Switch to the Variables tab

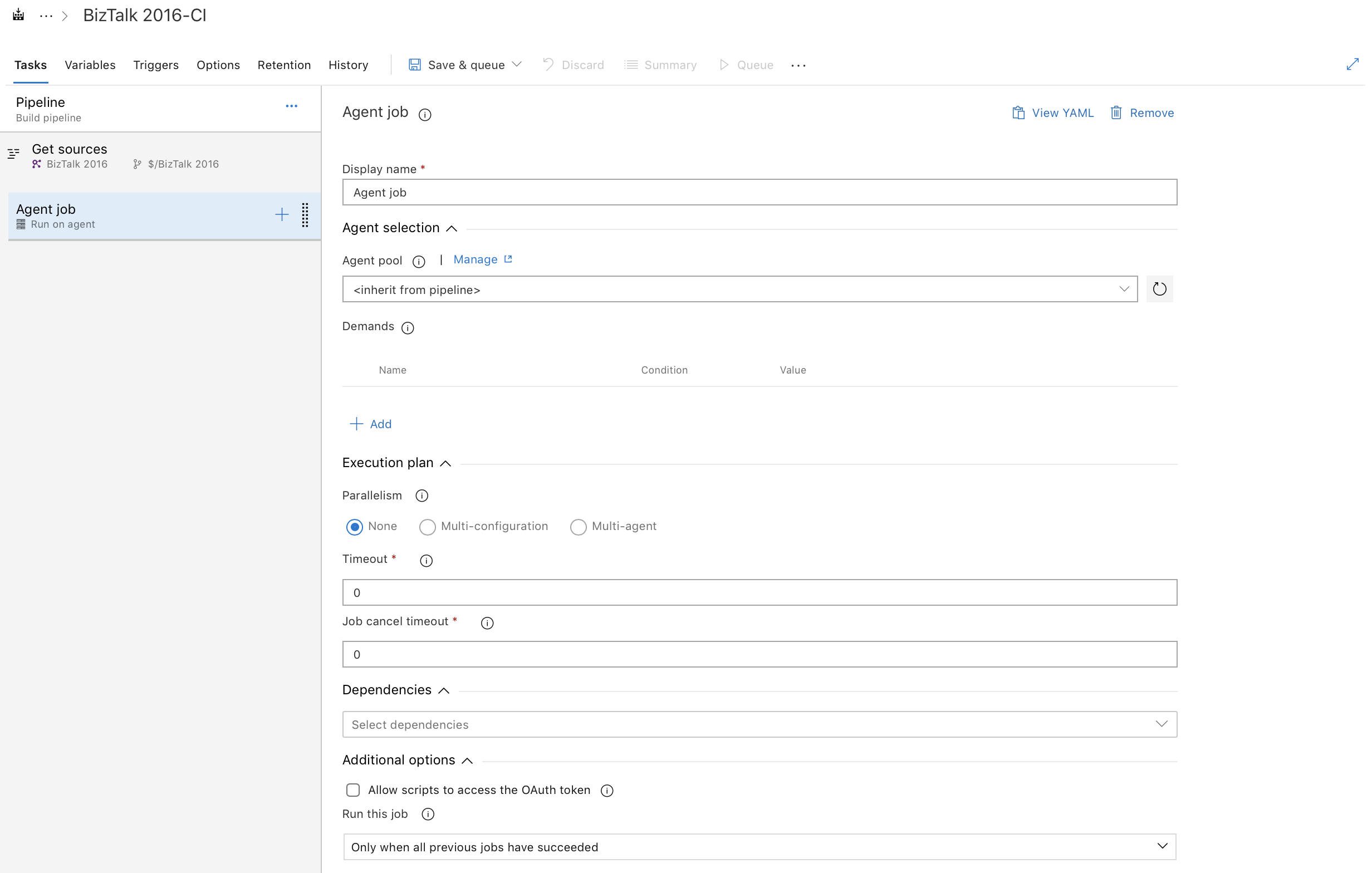(x=90, y=65)
